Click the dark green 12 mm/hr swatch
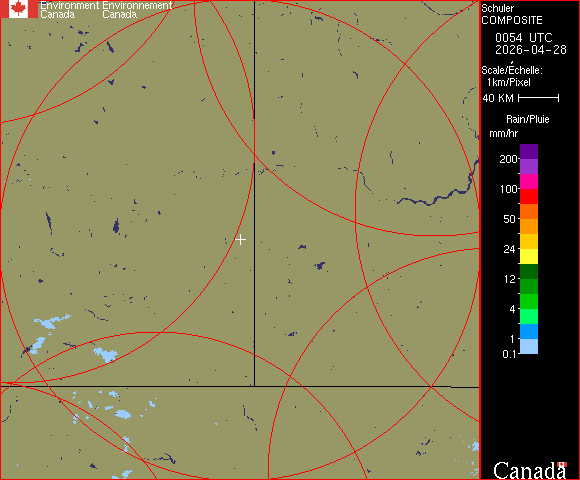Image resolution: width=580 pixels, height=480 pixels. pos(529,271)
